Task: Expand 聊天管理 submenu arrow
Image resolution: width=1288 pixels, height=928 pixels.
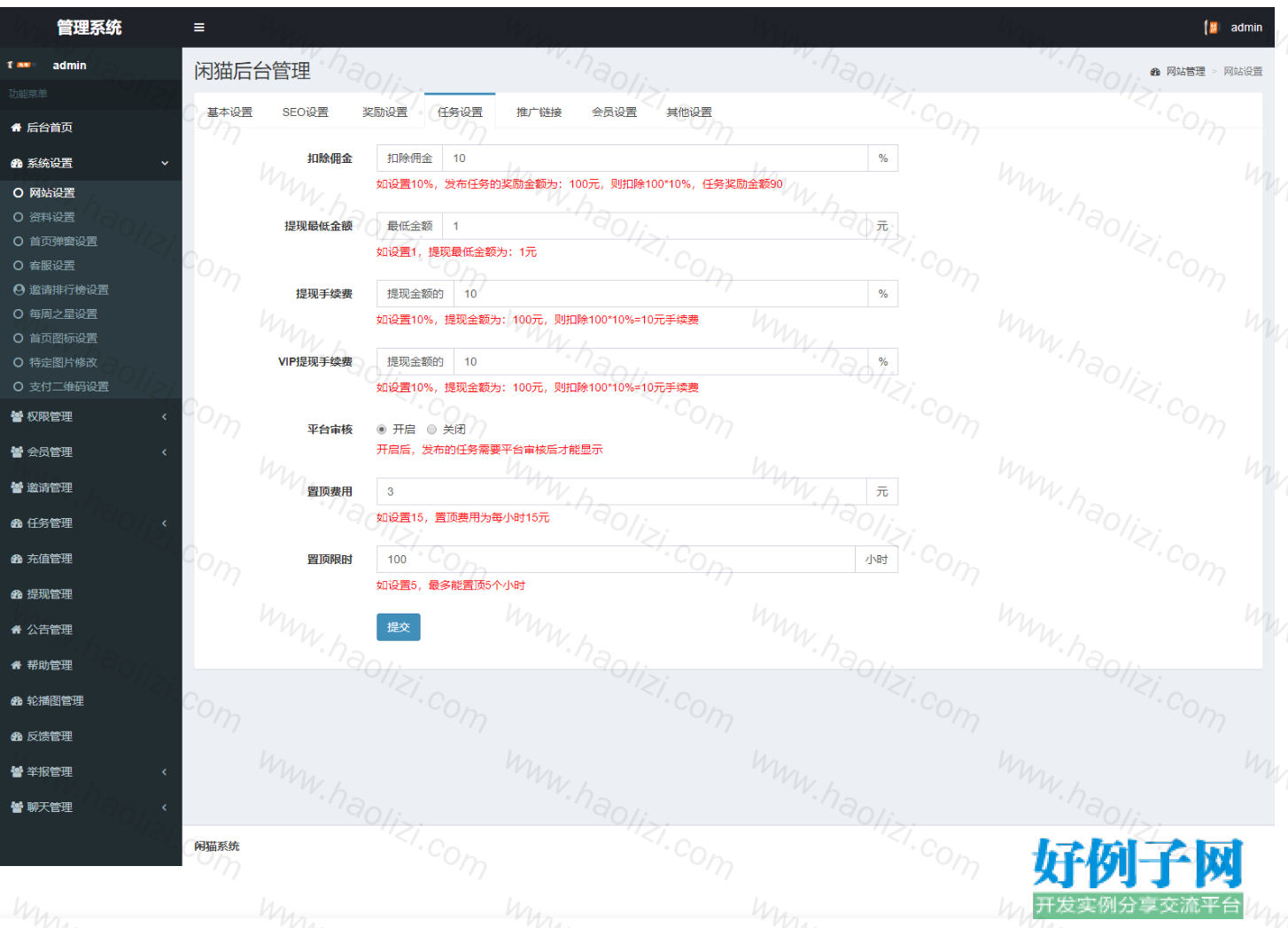Action: [x=165, y=807]
